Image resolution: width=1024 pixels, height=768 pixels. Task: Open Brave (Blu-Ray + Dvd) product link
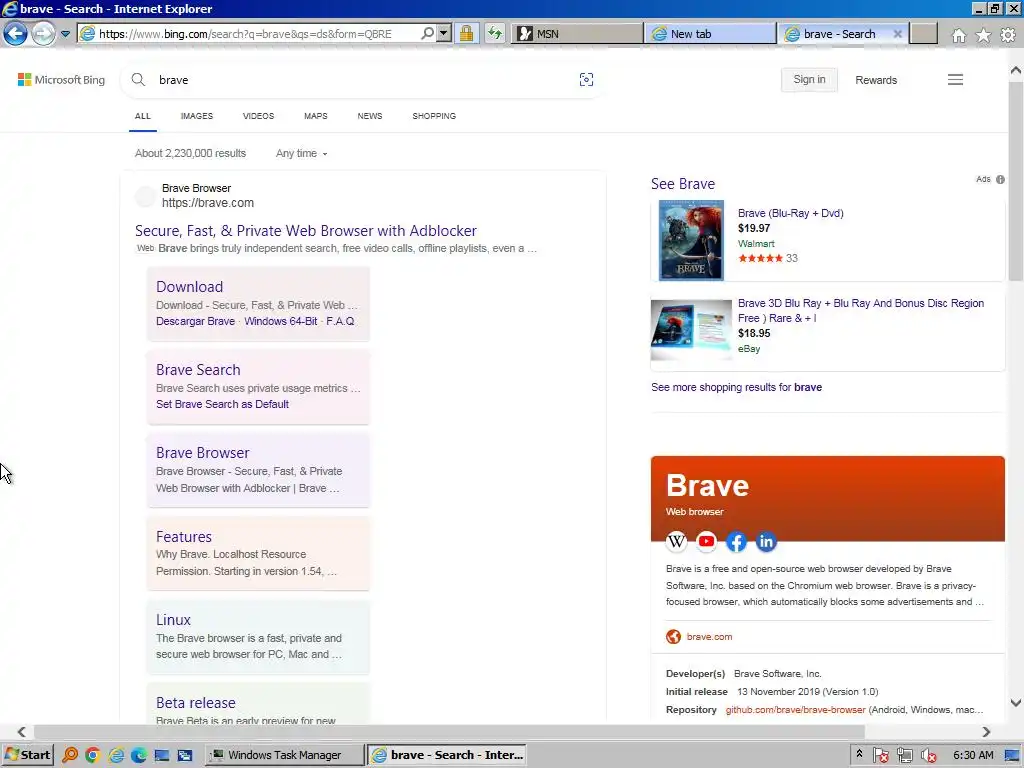790,214
